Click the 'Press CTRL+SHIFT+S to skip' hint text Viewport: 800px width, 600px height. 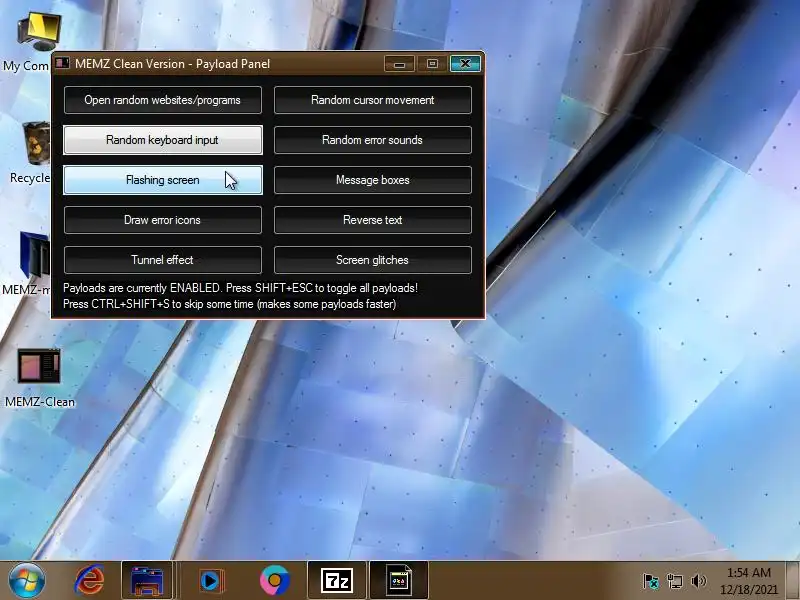[230, 304]
